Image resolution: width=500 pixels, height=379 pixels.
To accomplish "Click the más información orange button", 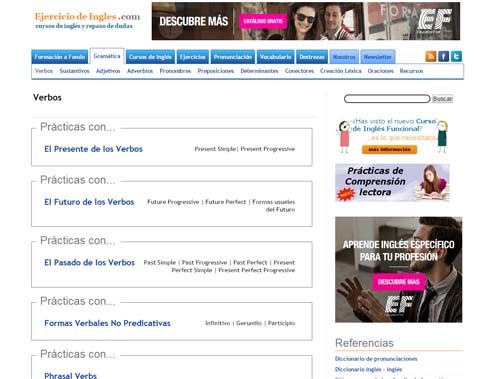I will click(x=389, y=150).
